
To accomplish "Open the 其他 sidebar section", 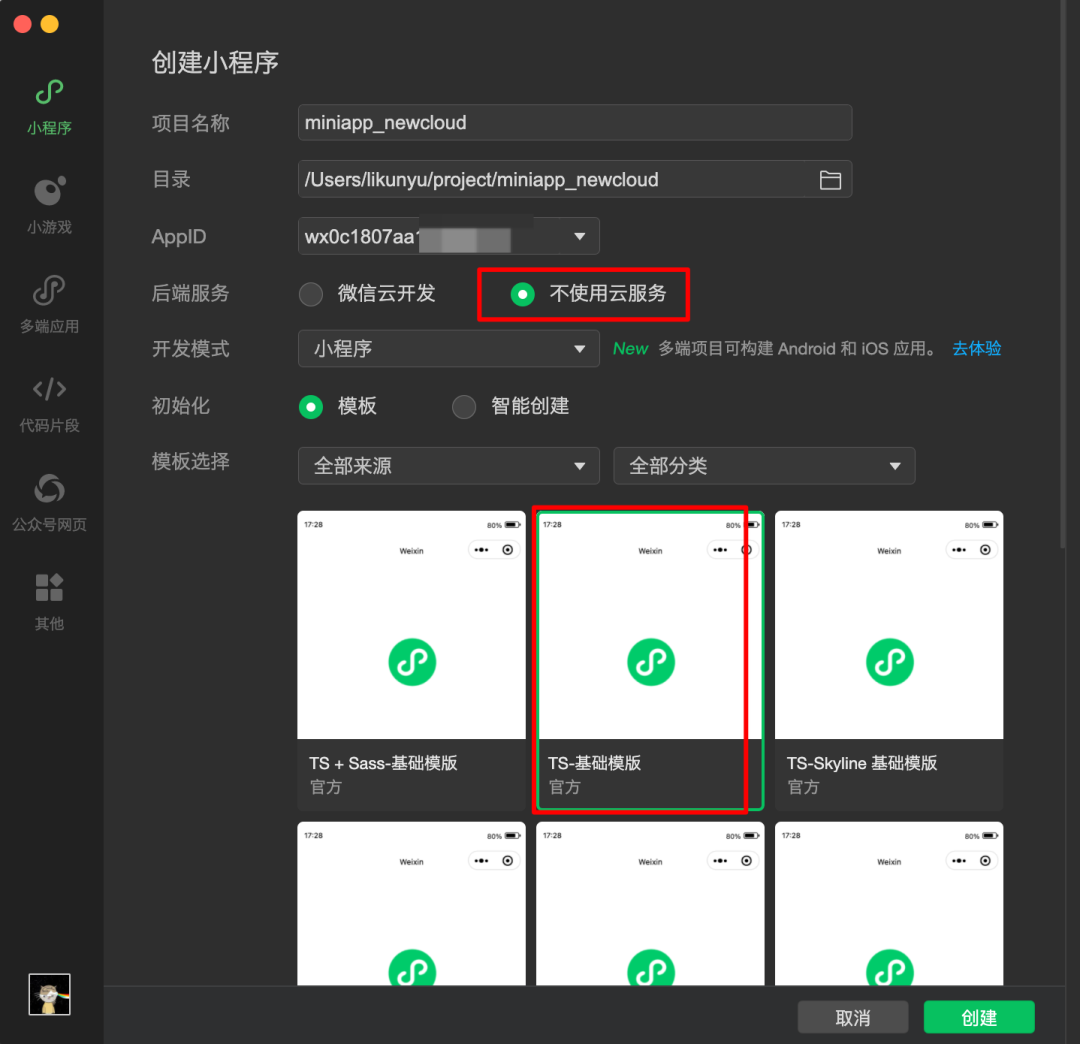I will pyautogui.click(x=50, y=603).
